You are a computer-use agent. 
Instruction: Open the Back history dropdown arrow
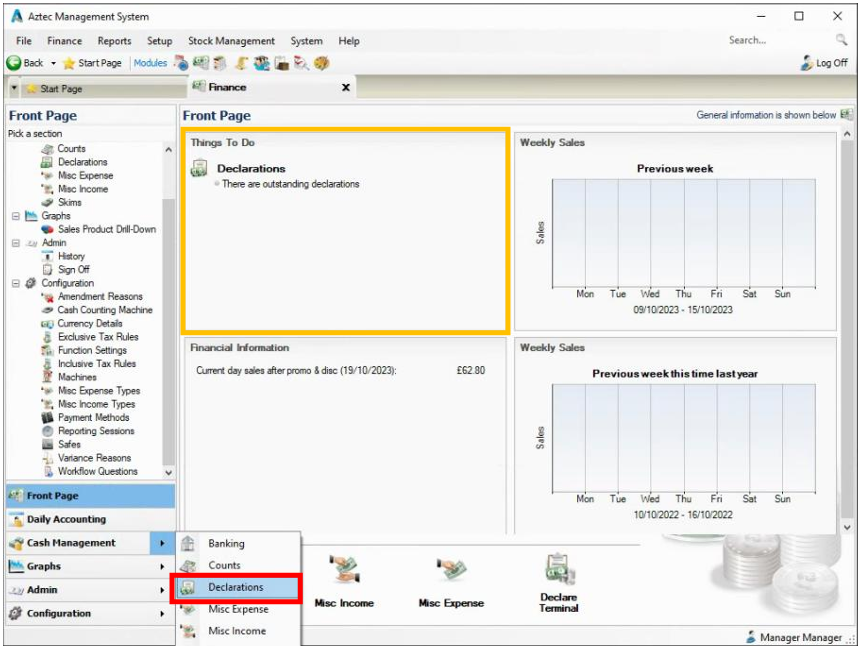coord(53,63)
